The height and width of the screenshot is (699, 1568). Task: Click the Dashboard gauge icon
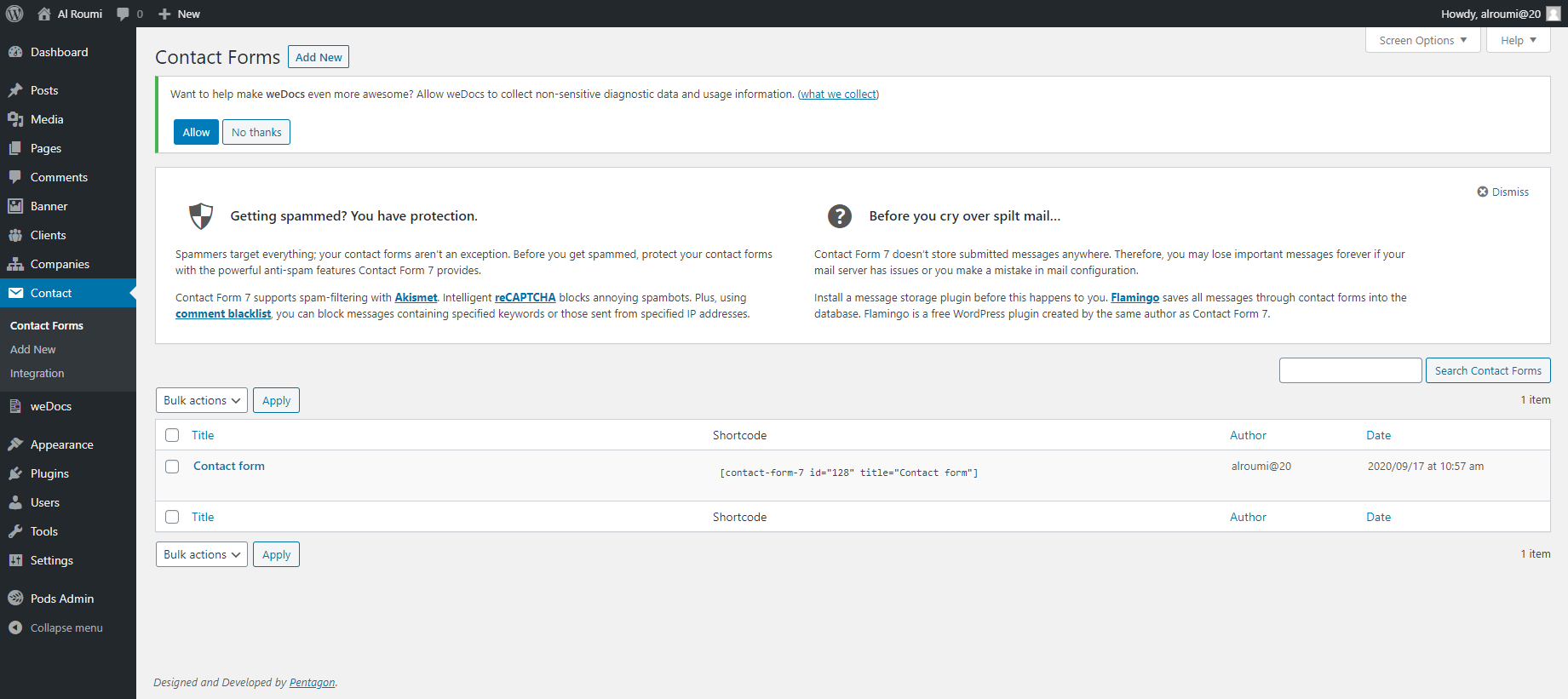[15, 52]
